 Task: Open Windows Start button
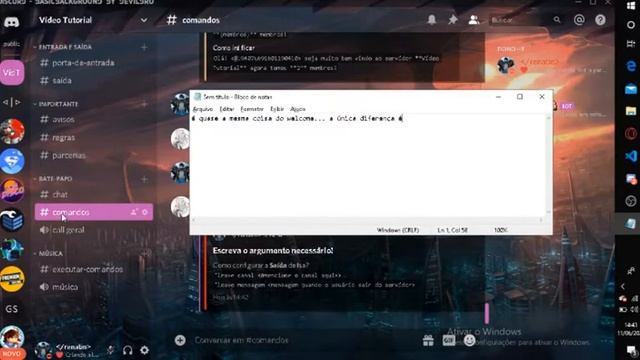(x=631, y=6)
